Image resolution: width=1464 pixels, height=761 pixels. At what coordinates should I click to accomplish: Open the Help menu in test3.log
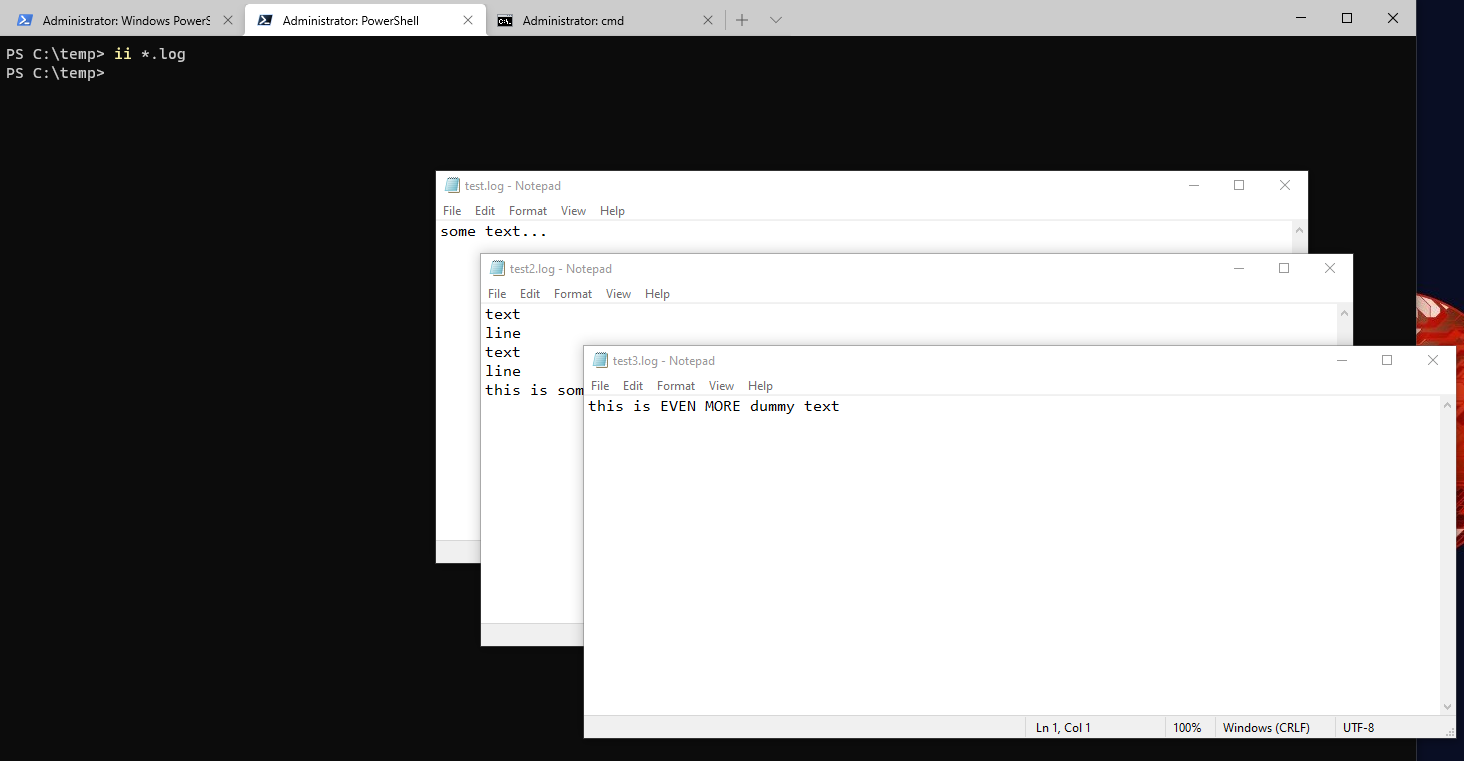[x=760, y=385]
